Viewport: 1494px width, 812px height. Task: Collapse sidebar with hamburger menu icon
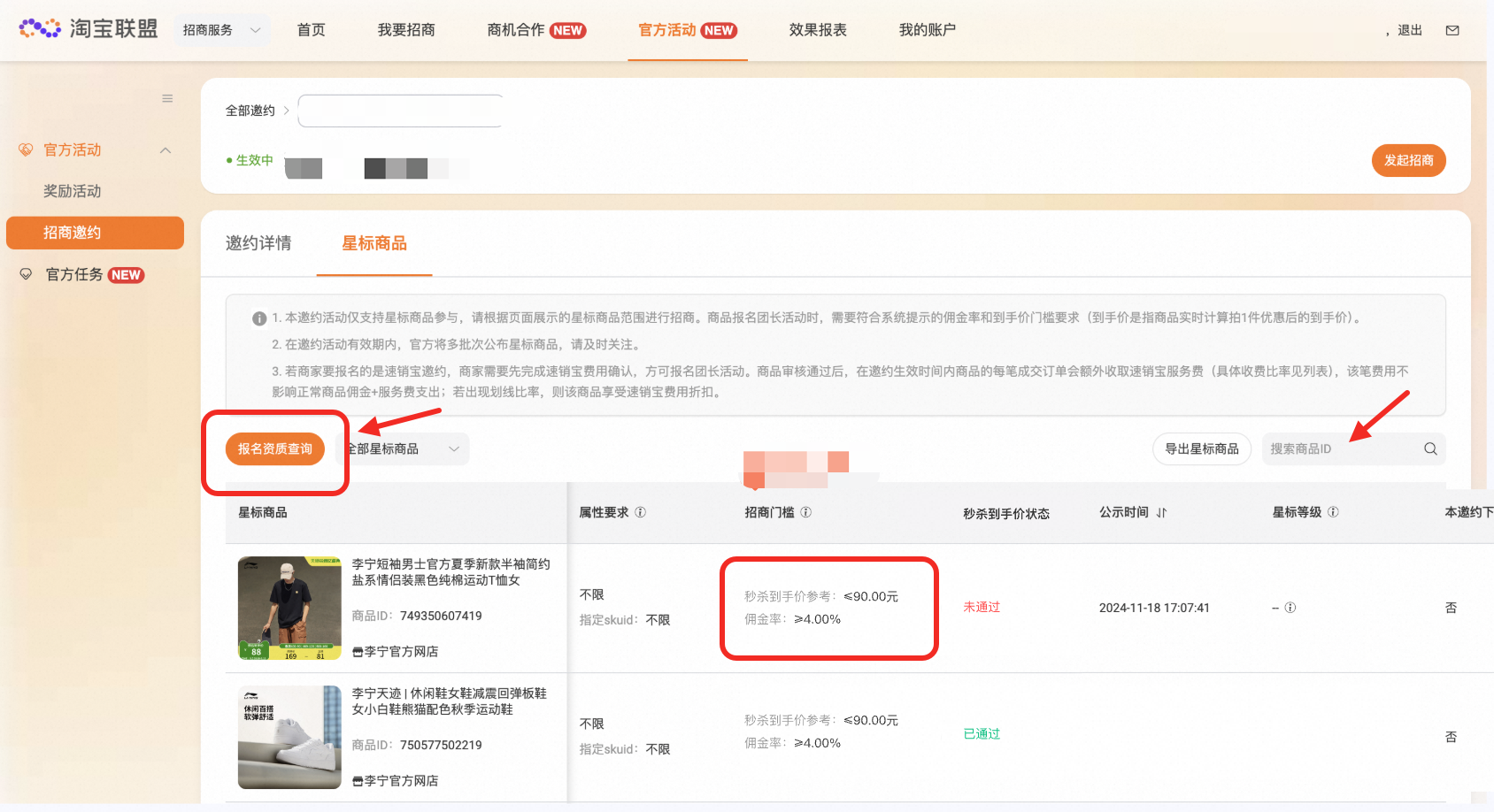(167, 98)
